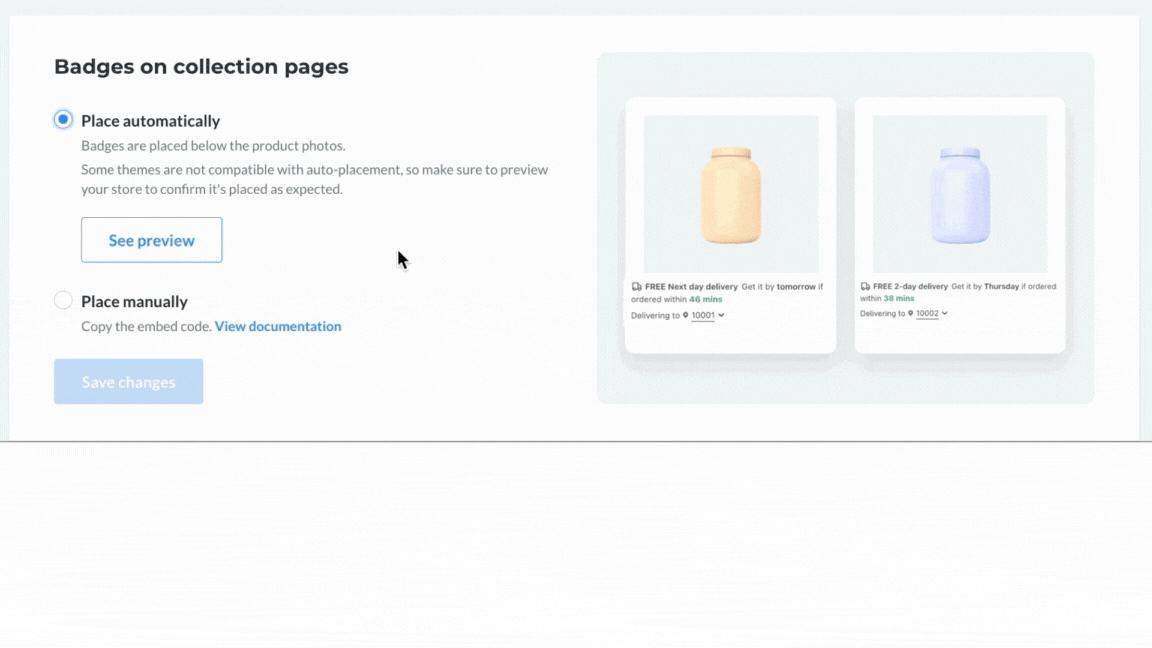Open the View documentation link
This screenshot has height=648, width=1152.
(x=278, y=326)
